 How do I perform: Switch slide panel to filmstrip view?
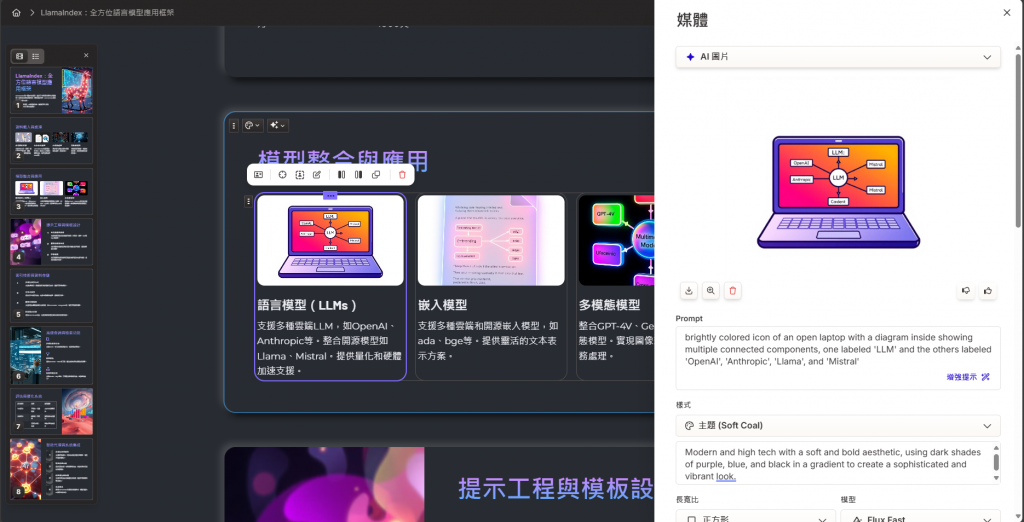coord(20,56)
